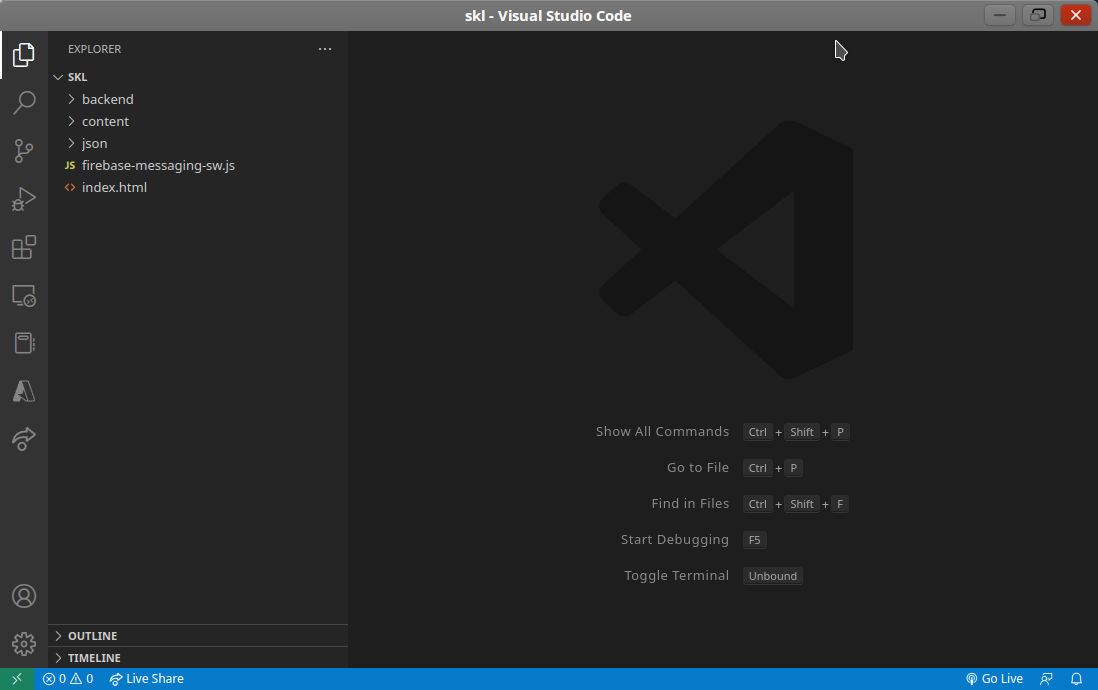Viewport: 1098px width, 690px height.
Task: Start Live Share from the status bar
Action: [x=146, y=679]
